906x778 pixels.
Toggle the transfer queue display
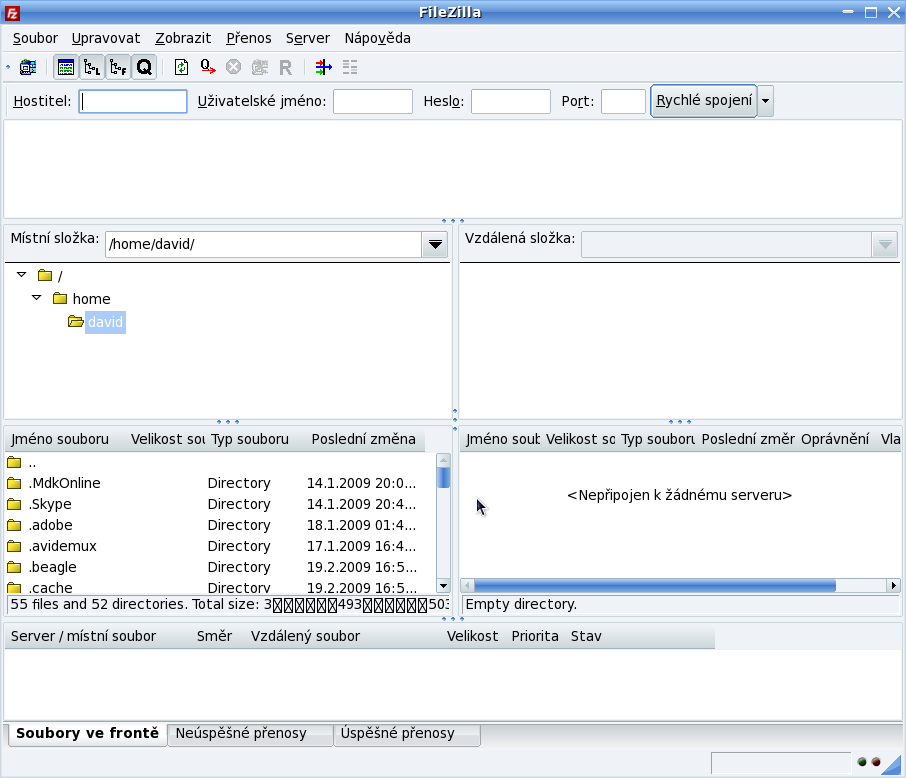click(x=144, y=67)
